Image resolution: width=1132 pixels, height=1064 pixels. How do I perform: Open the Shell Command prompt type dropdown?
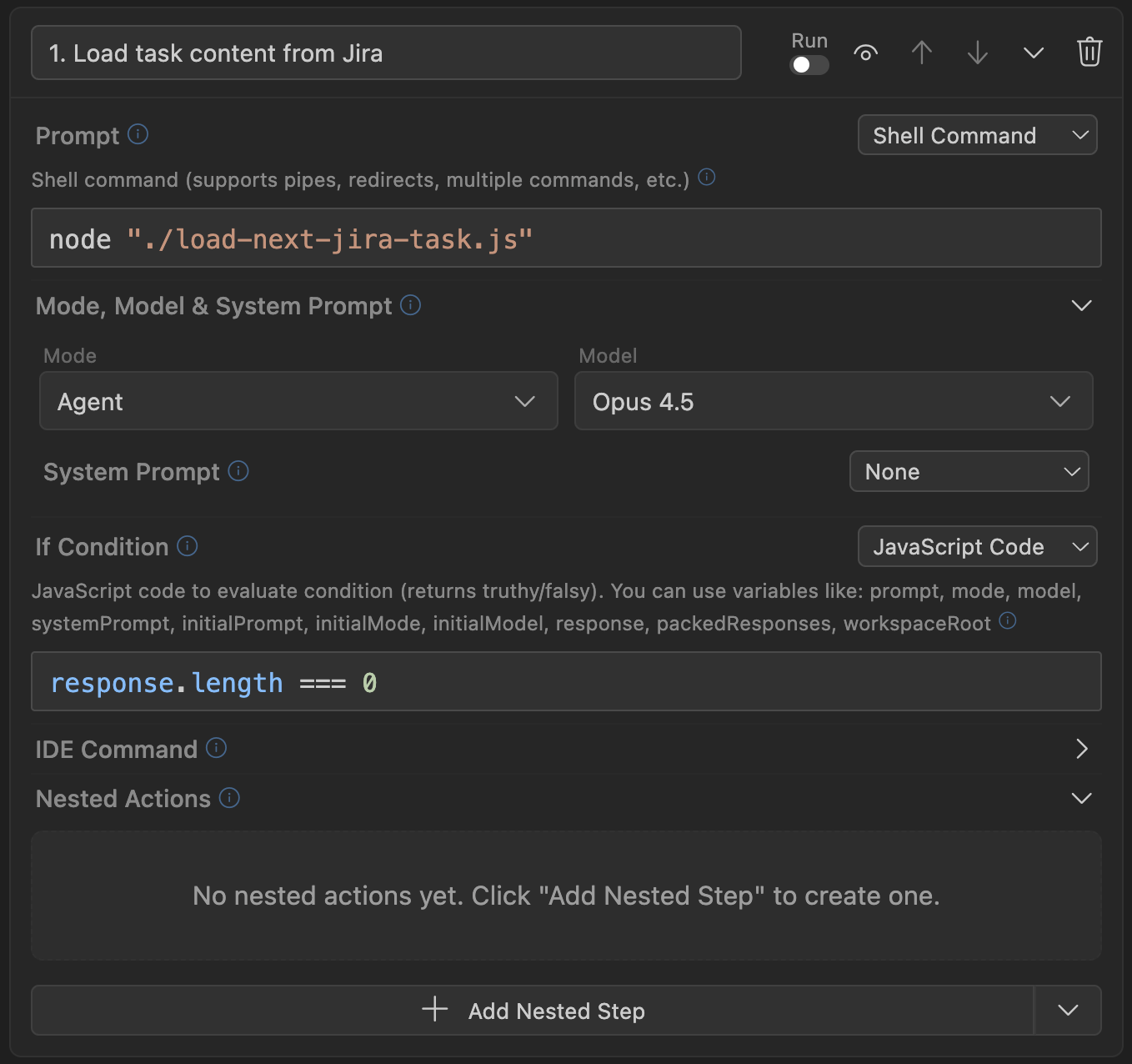pyautogui.click(x=977, y=135)
